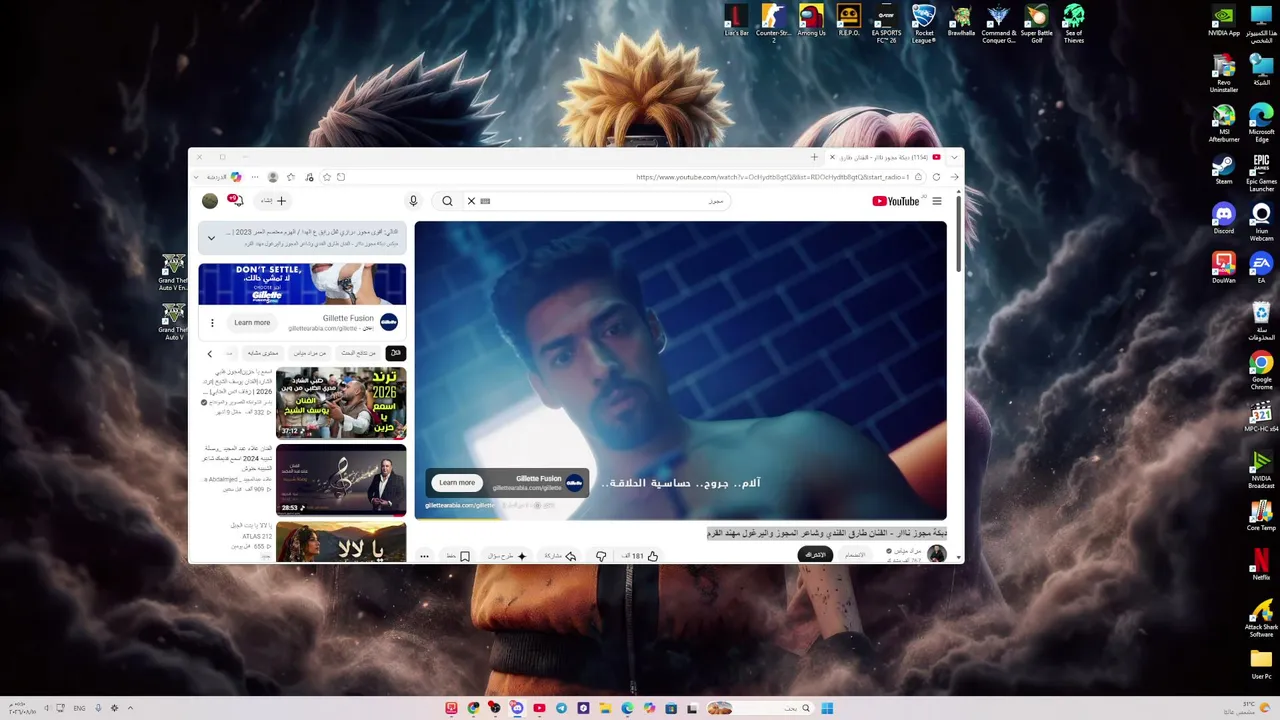Open Epic Games Launcher desktop shortcut
This screenshot has width=1280, height=720.
(x=1261, y=172)
